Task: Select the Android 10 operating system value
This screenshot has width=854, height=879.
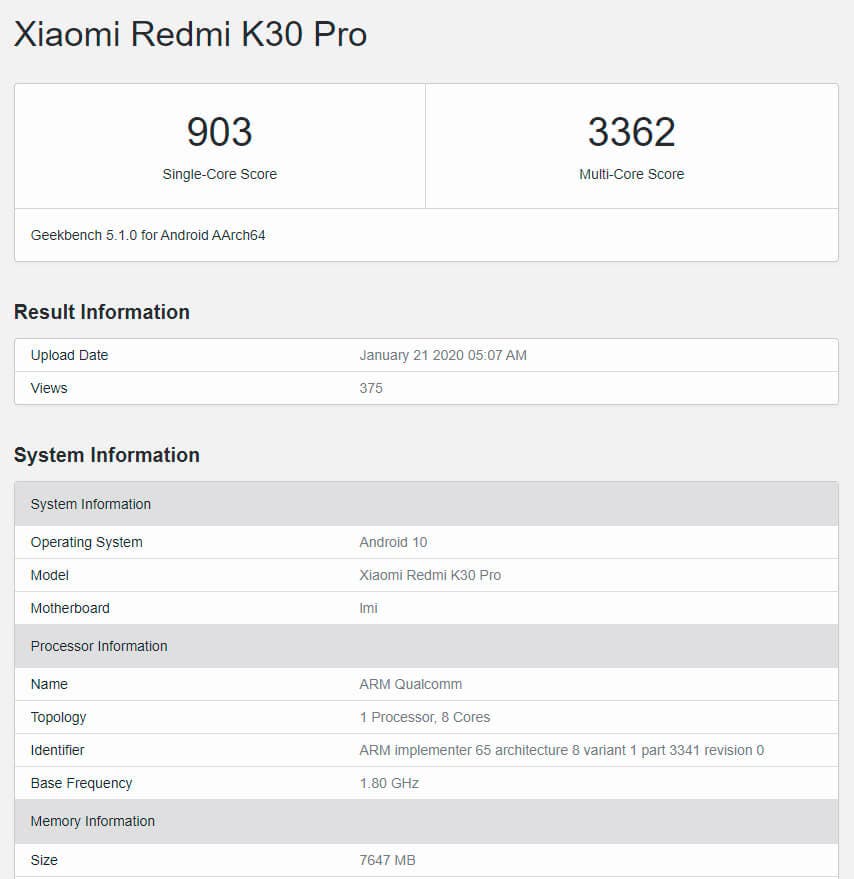Action: [x=393, y=542]
